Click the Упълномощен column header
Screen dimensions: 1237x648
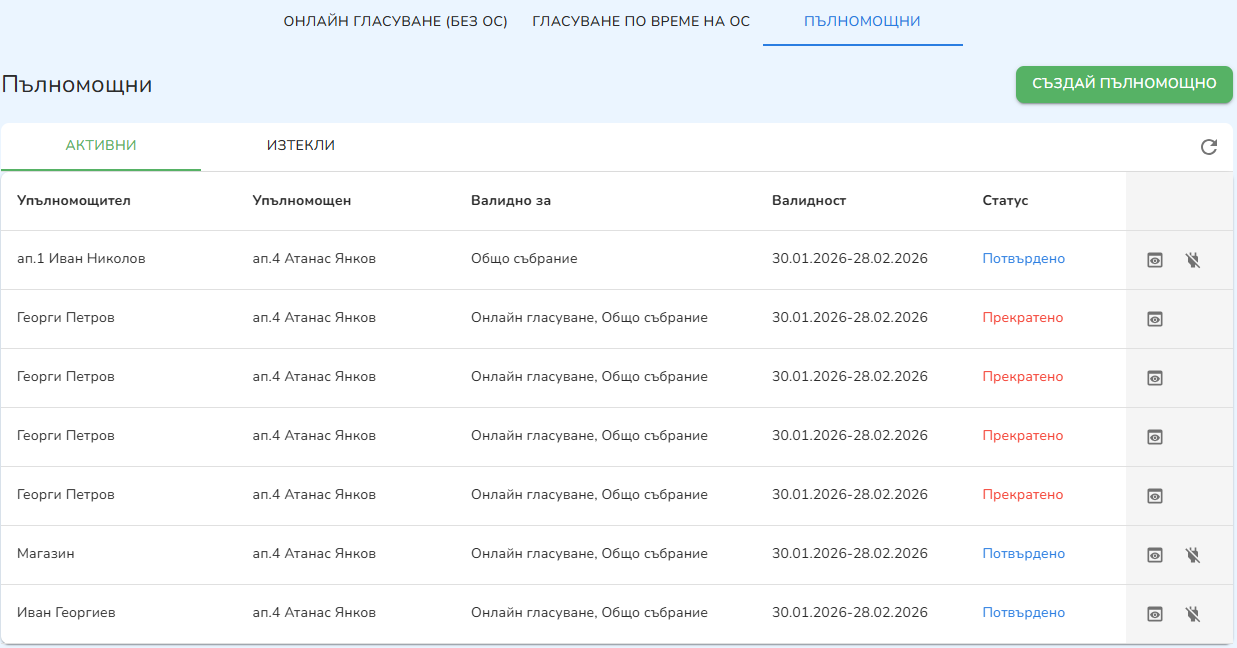(302, 201)
